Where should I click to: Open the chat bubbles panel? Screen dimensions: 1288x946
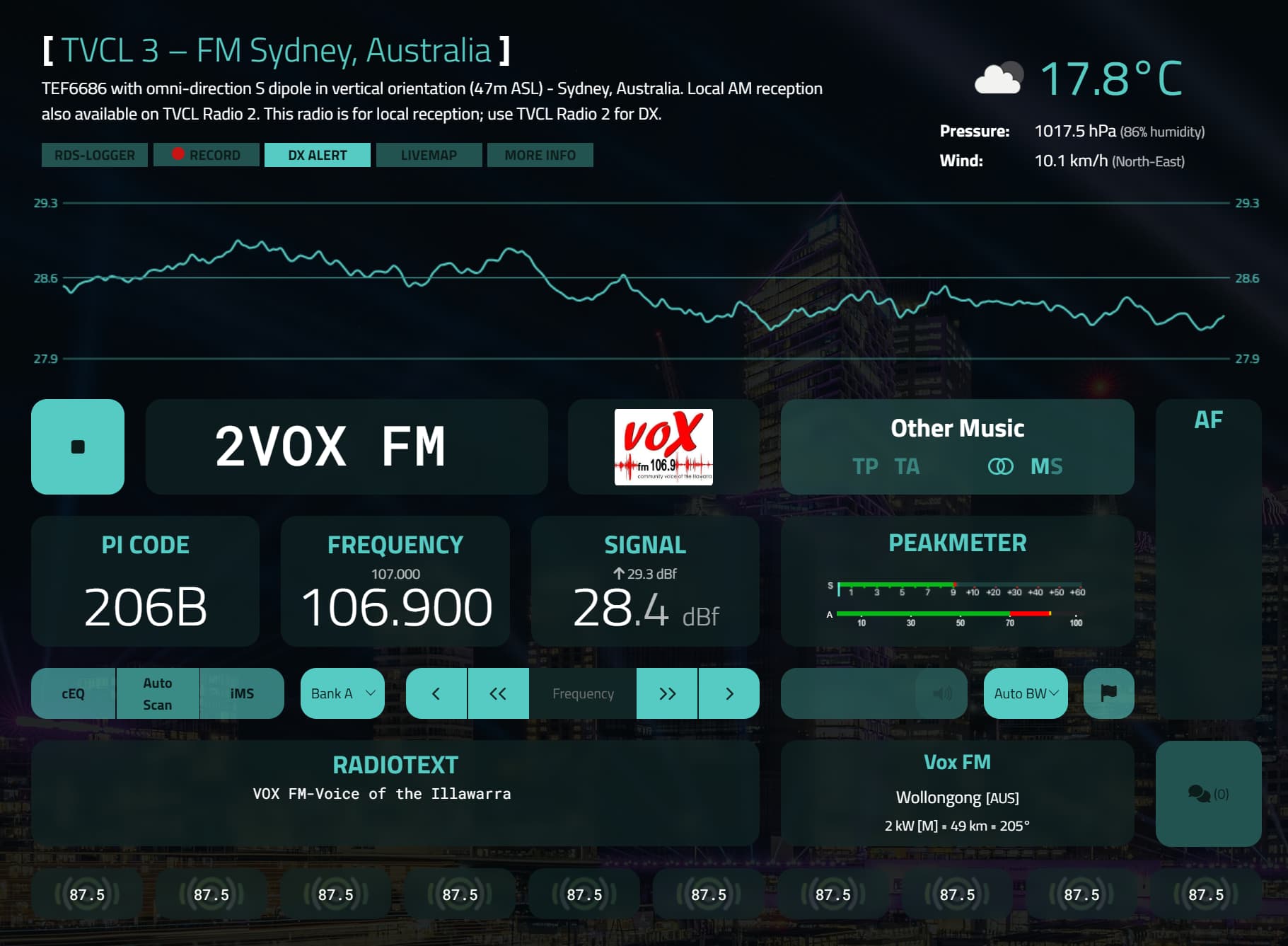(1208, 793)
